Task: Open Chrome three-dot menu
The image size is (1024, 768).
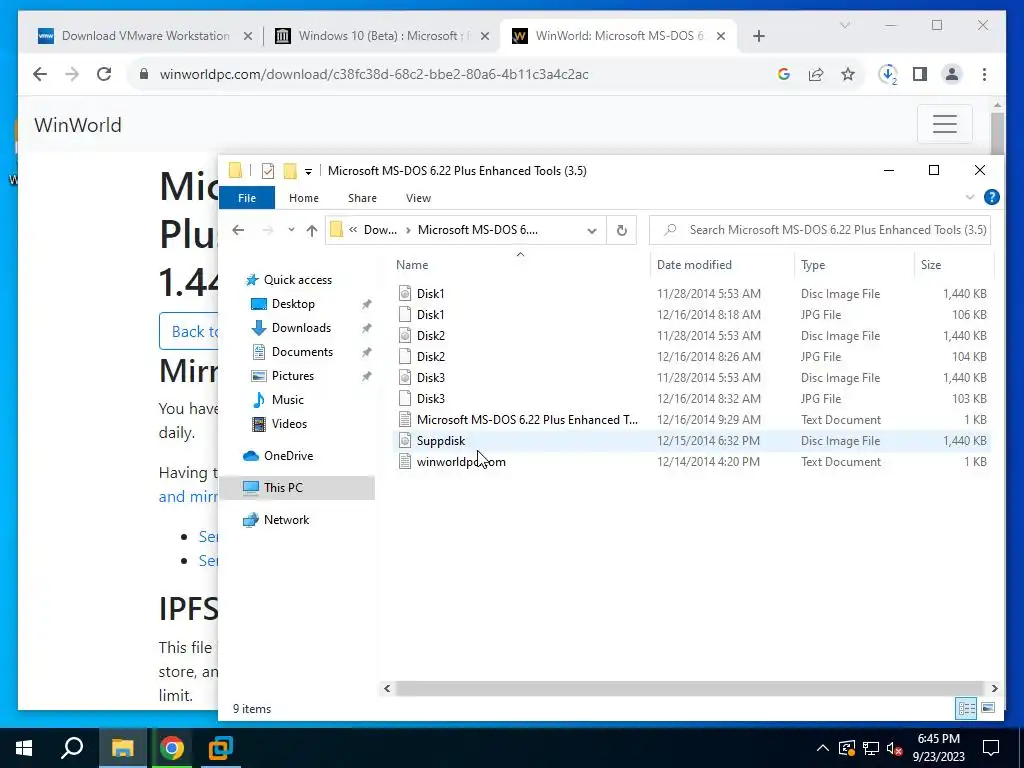Action: pos(984,74)
